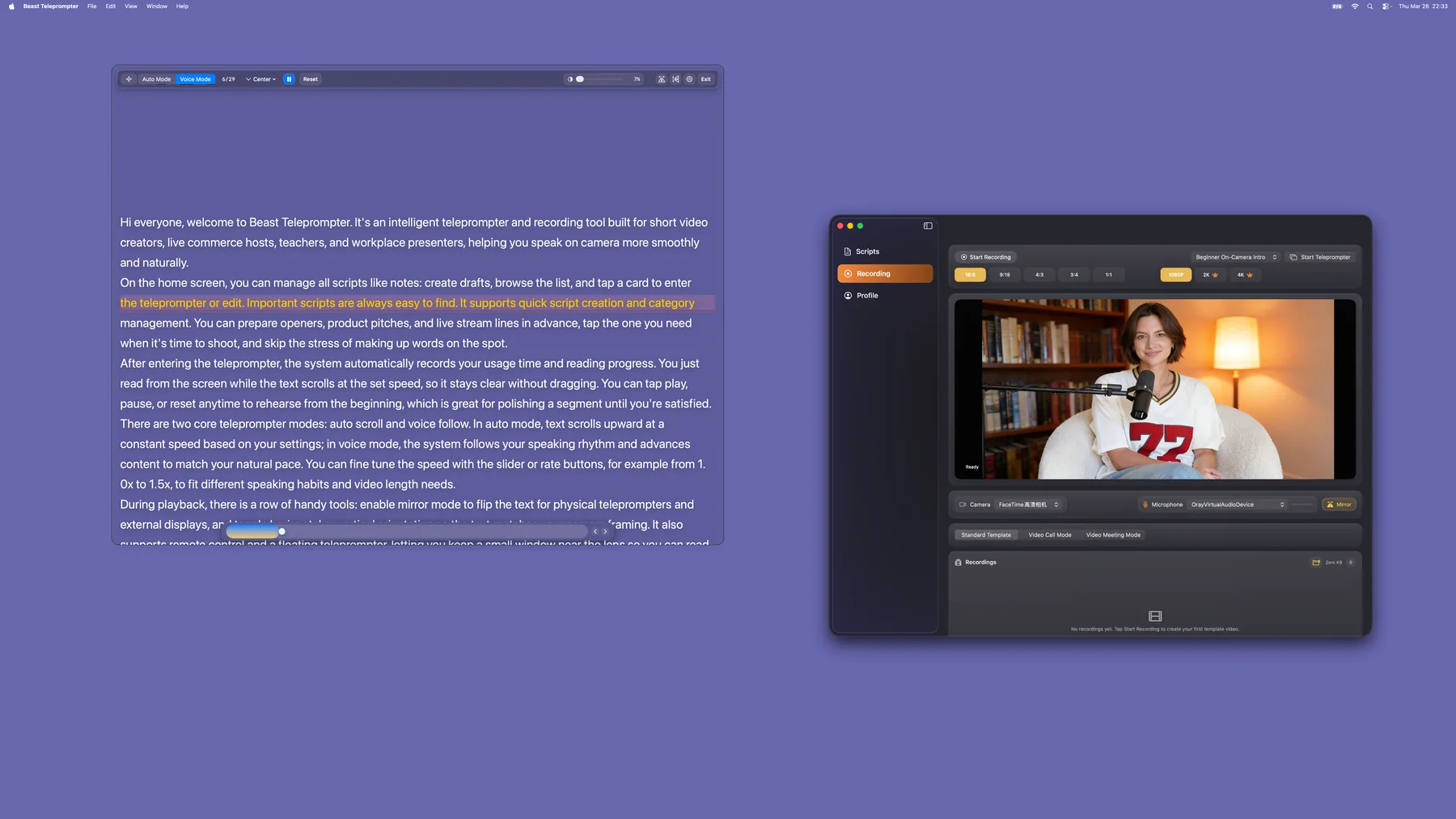Select the 9:19 aspect ratio option
Image resolution: width=1456 pixels, height=819 pixels.
1005,275
